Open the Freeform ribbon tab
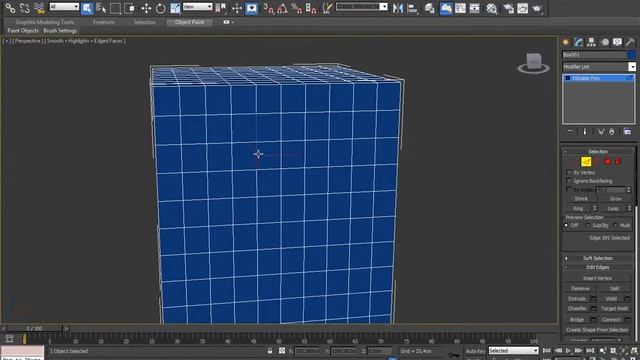Image resolution: width=640 pixels, height=360 pixels. click(x=104, y=22)
